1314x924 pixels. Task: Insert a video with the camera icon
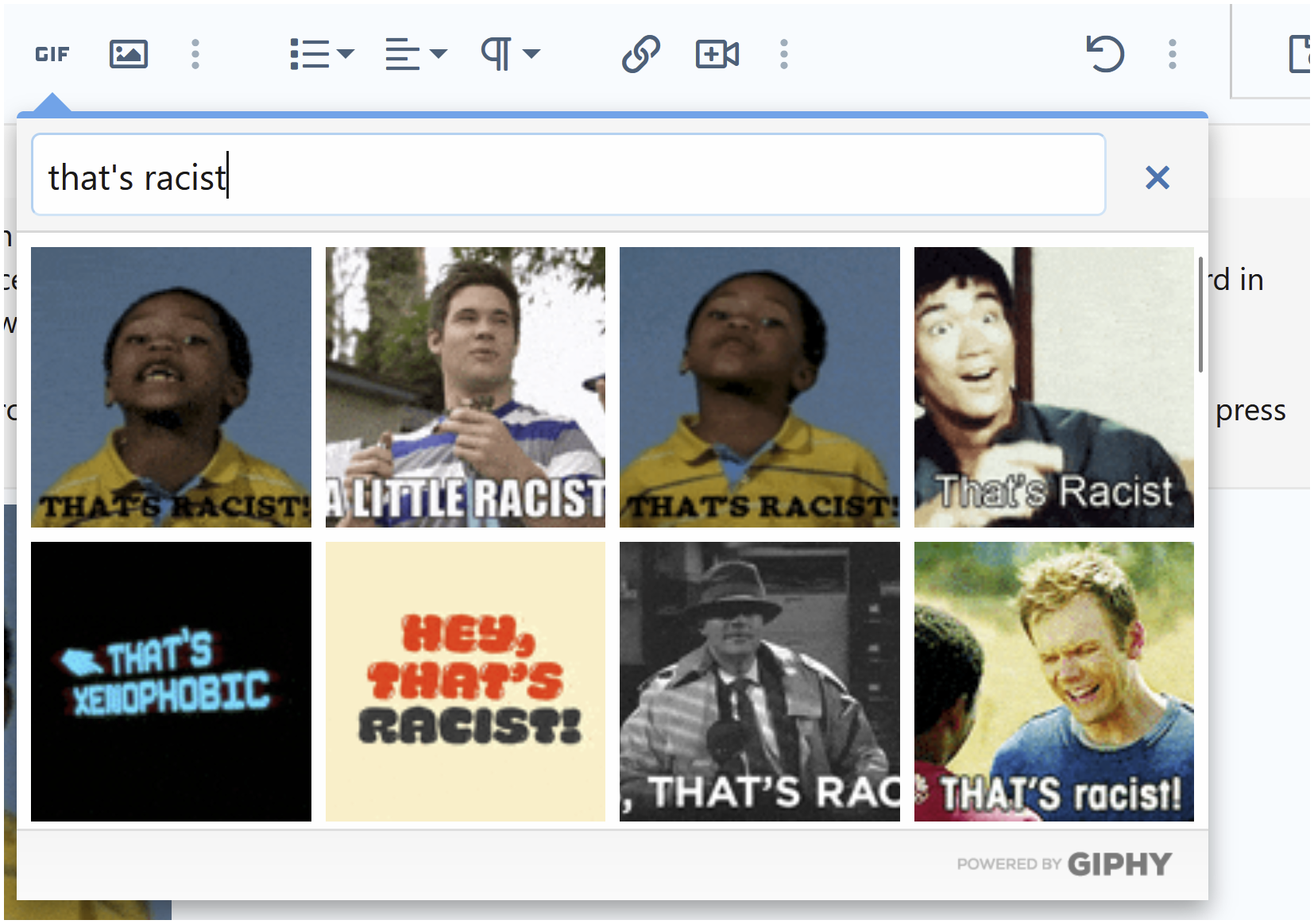[x=717, y=54]
